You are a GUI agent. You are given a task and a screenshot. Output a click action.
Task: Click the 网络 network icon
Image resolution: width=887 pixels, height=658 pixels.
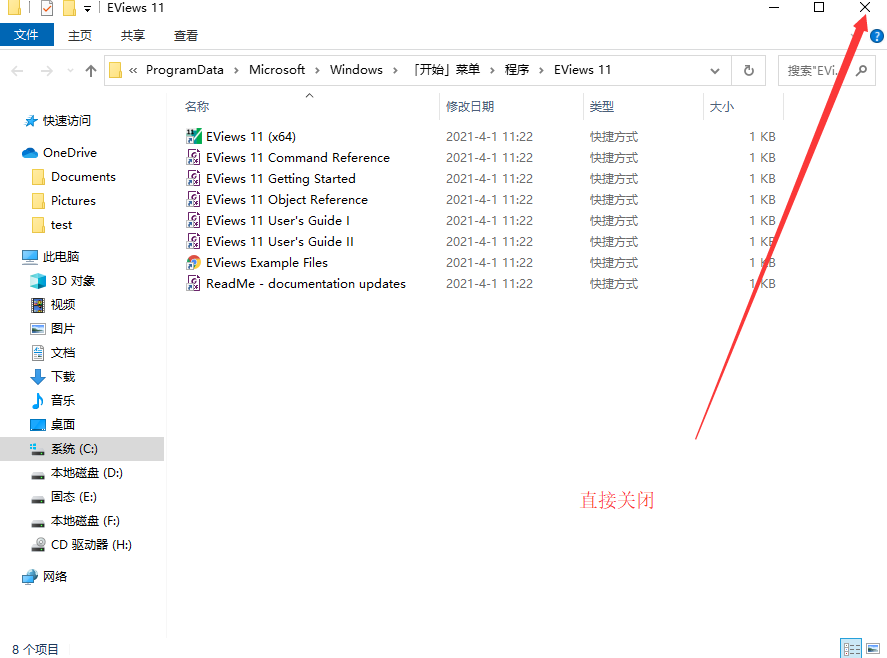(x=30, y=577)
